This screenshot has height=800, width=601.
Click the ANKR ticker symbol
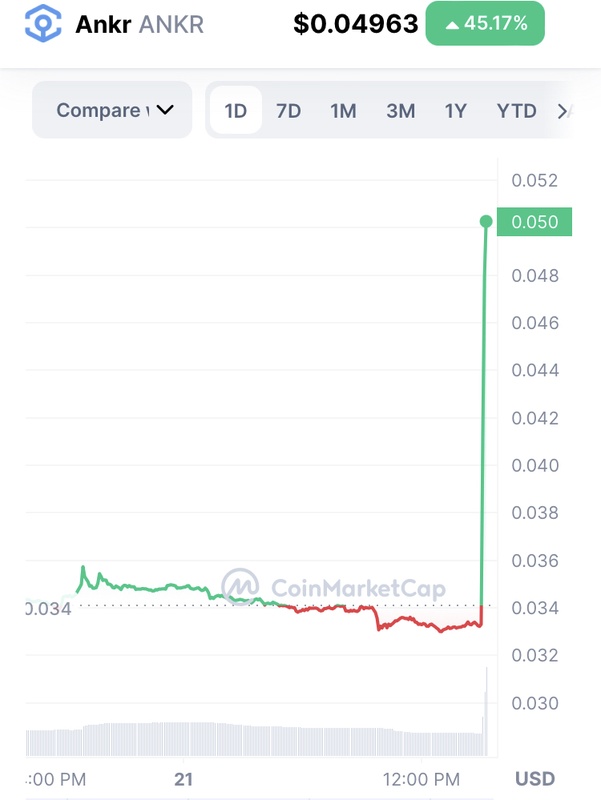pyautogui.click(x=173, y=23)
